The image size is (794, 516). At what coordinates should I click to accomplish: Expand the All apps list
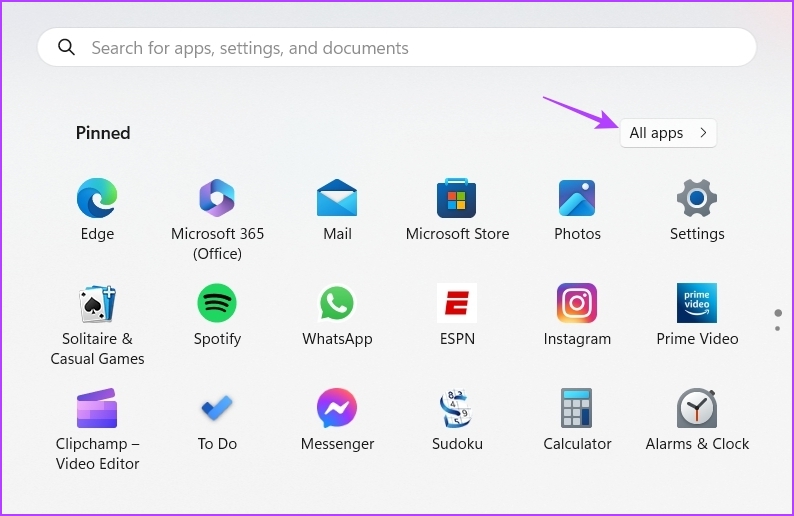point(668,133)
